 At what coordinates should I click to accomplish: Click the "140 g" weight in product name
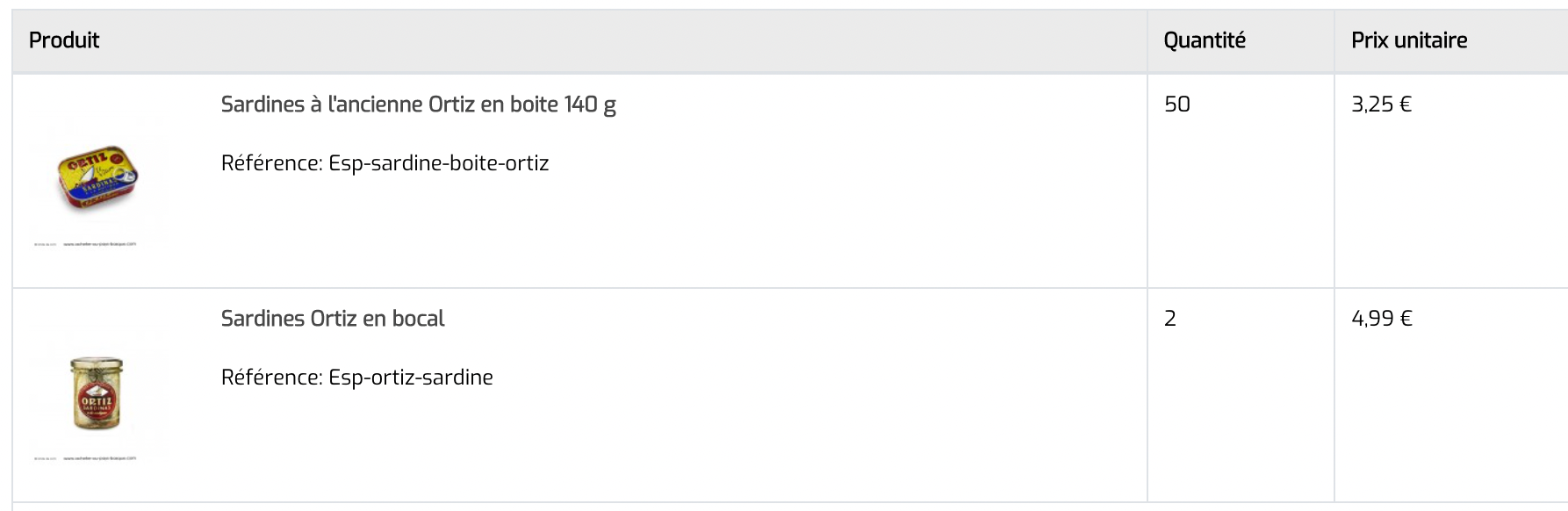click(590, 104)
